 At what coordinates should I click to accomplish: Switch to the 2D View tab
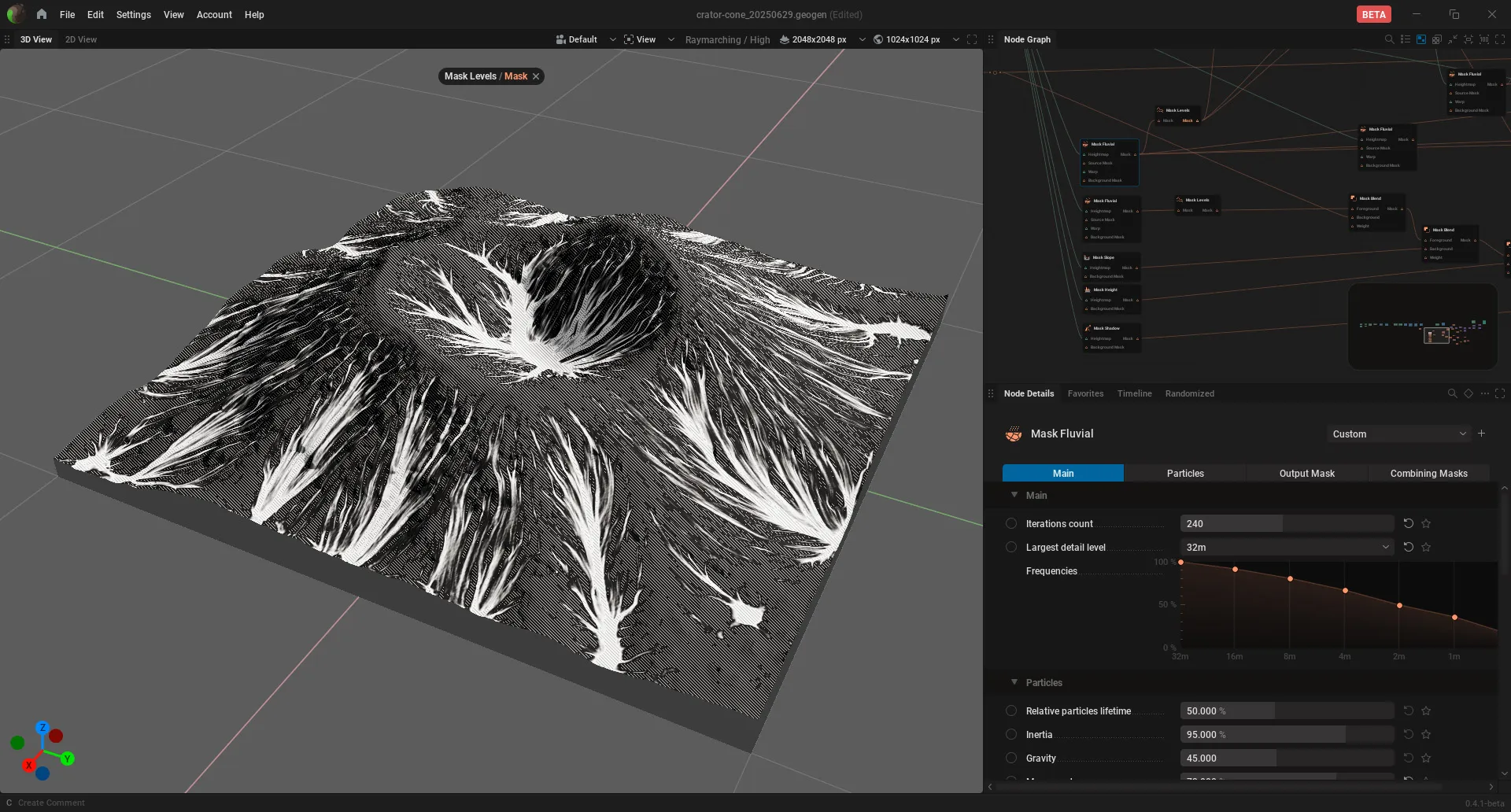coord(81,39)
